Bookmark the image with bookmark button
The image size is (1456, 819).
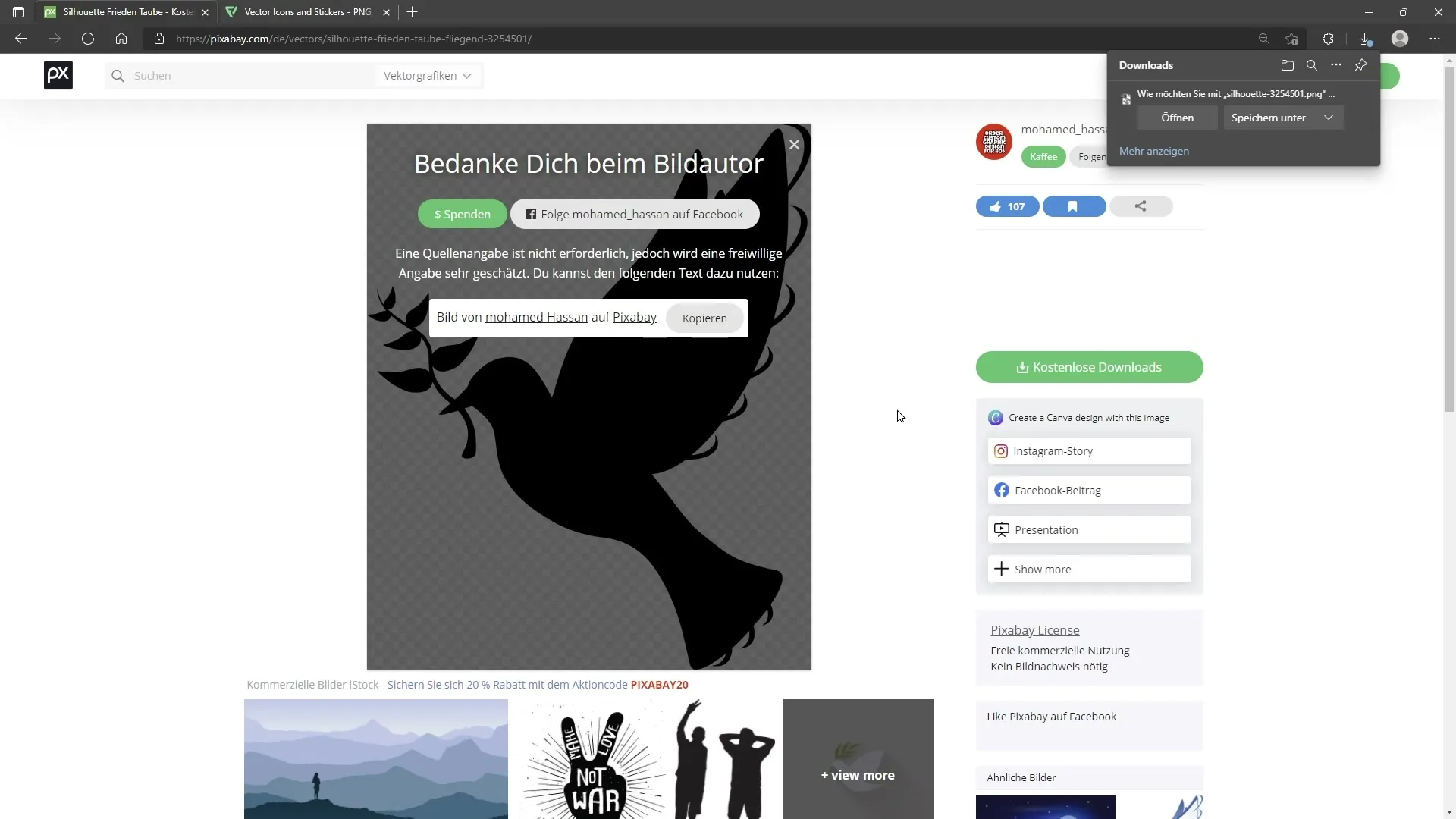(x=1074, y=206)
